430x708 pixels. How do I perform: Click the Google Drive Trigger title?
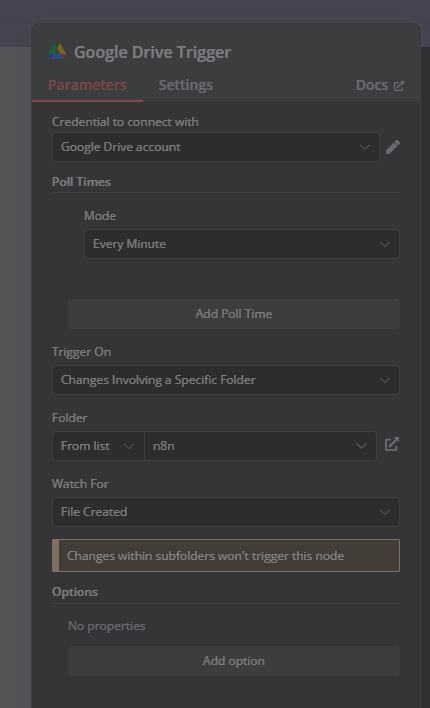[x=152, y=52]
